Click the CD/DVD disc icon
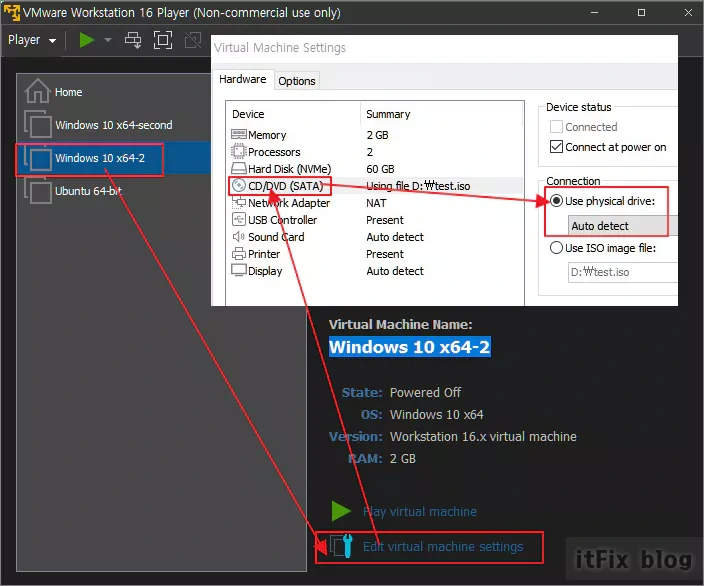The image size is (704, 586). click(x=239, y=185)
